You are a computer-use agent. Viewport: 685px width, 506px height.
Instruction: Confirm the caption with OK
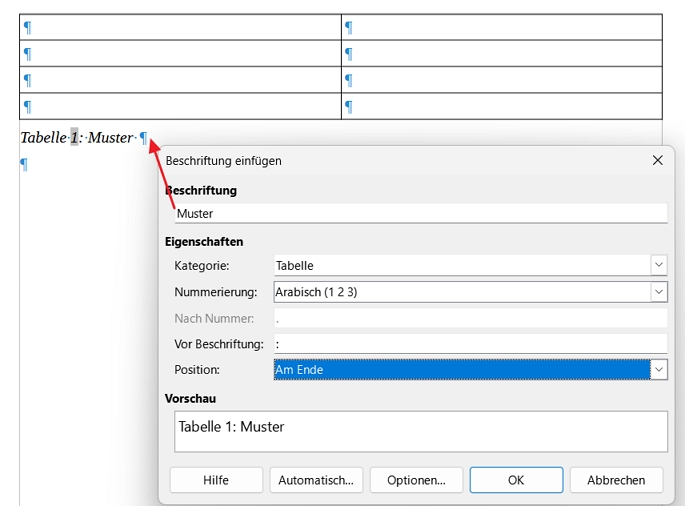click(x=516, y=480)
